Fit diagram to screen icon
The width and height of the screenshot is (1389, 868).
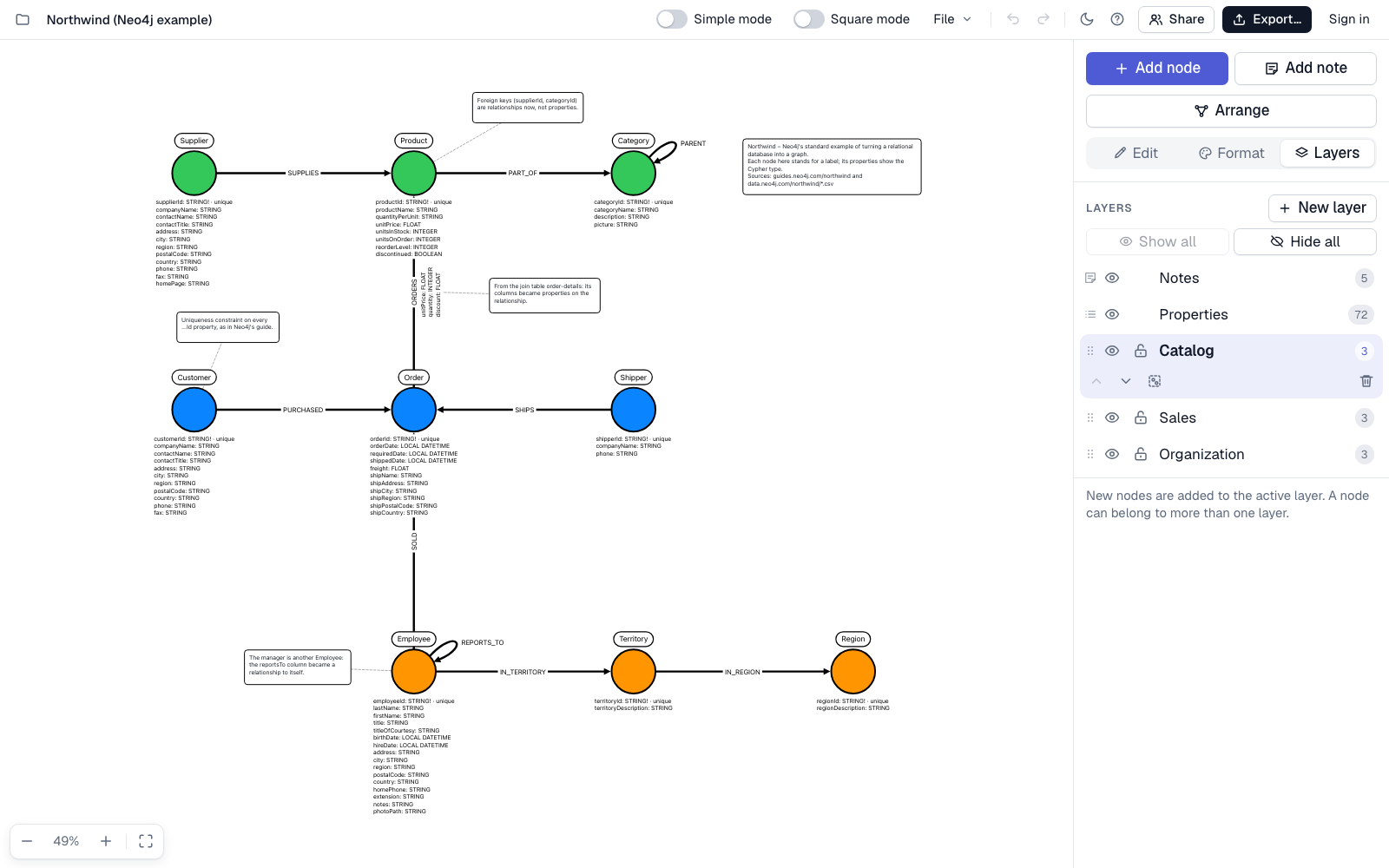point(146,841)
